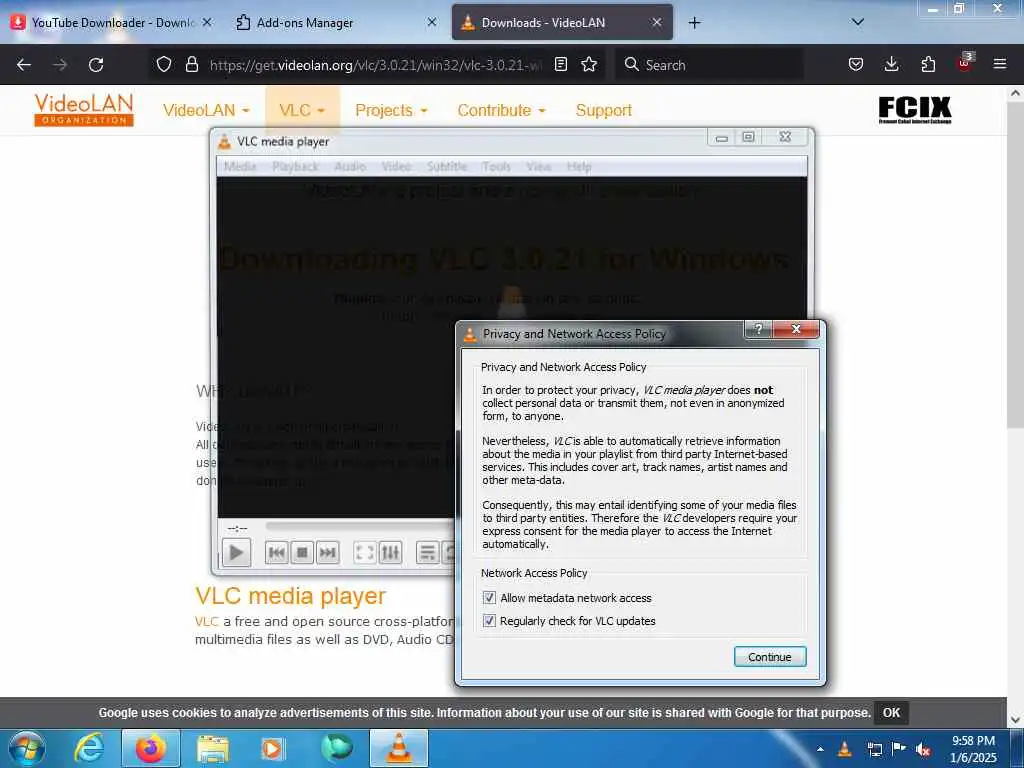The image size is (1024, 768).
Task: Toggle the playlist in VLC controls
Action: point(427,552)
